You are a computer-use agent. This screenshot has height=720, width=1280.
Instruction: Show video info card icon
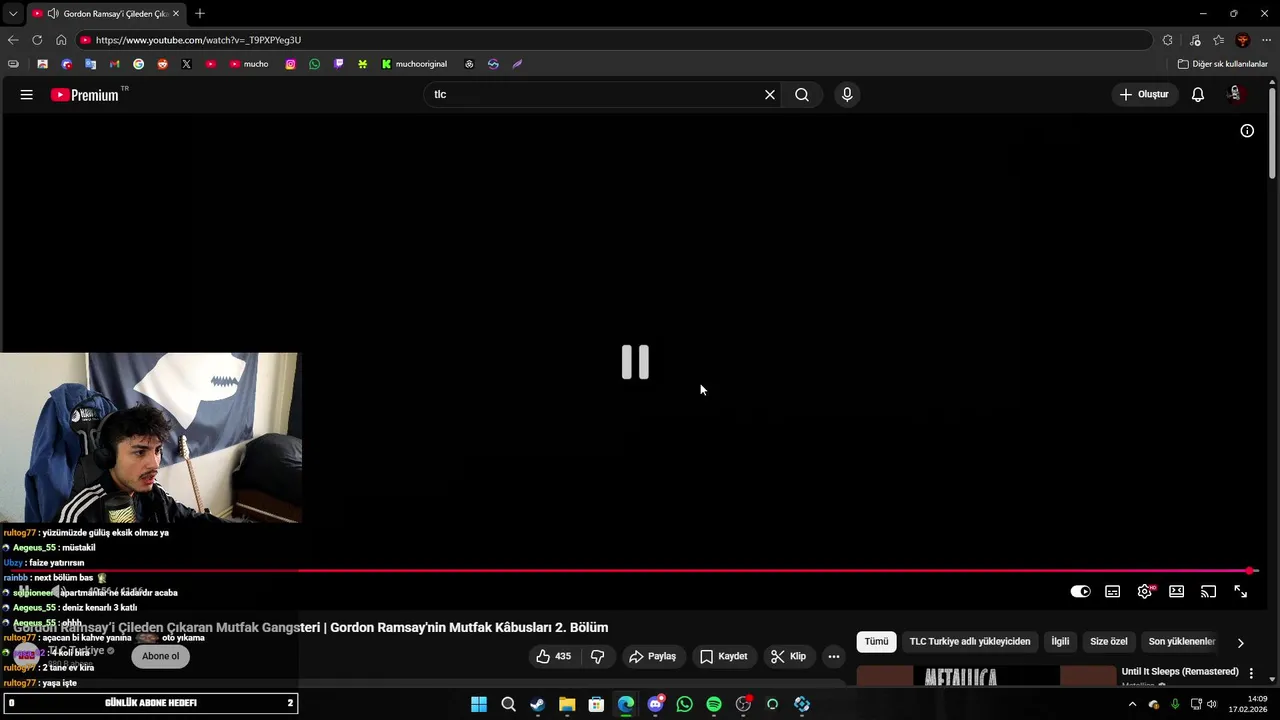point(1247,131)
